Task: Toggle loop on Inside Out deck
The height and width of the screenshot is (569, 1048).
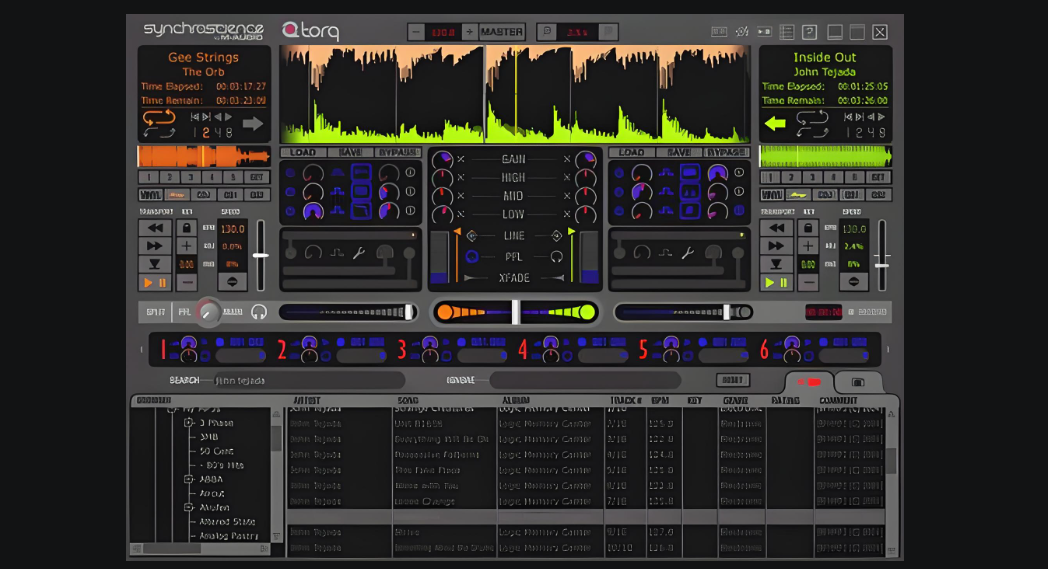Action: point(812,119)
